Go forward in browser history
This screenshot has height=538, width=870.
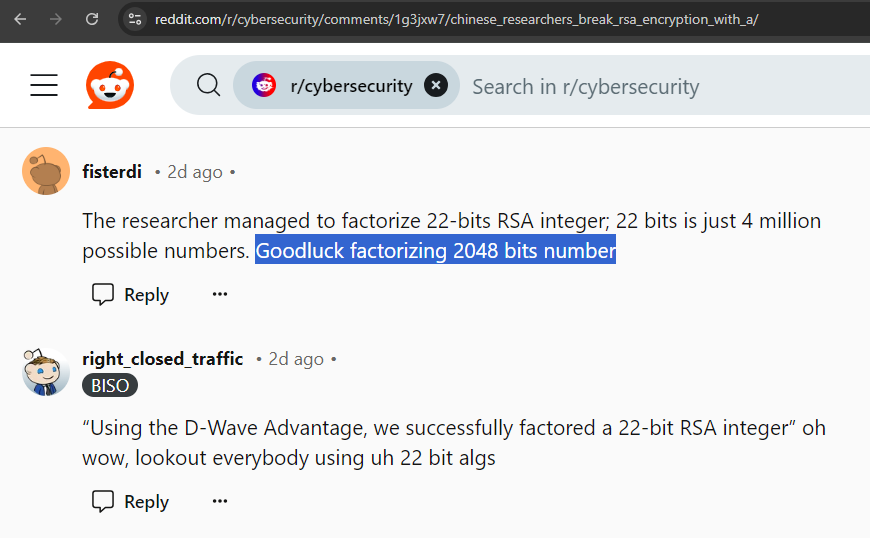click(56, 19)
